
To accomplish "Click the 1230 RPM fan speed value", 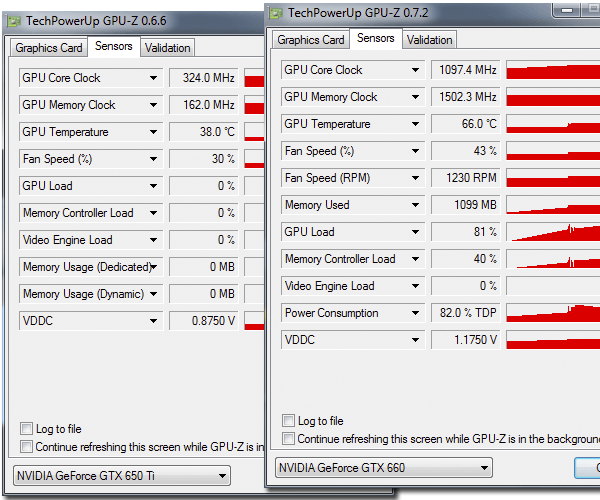I will [466, 178].
